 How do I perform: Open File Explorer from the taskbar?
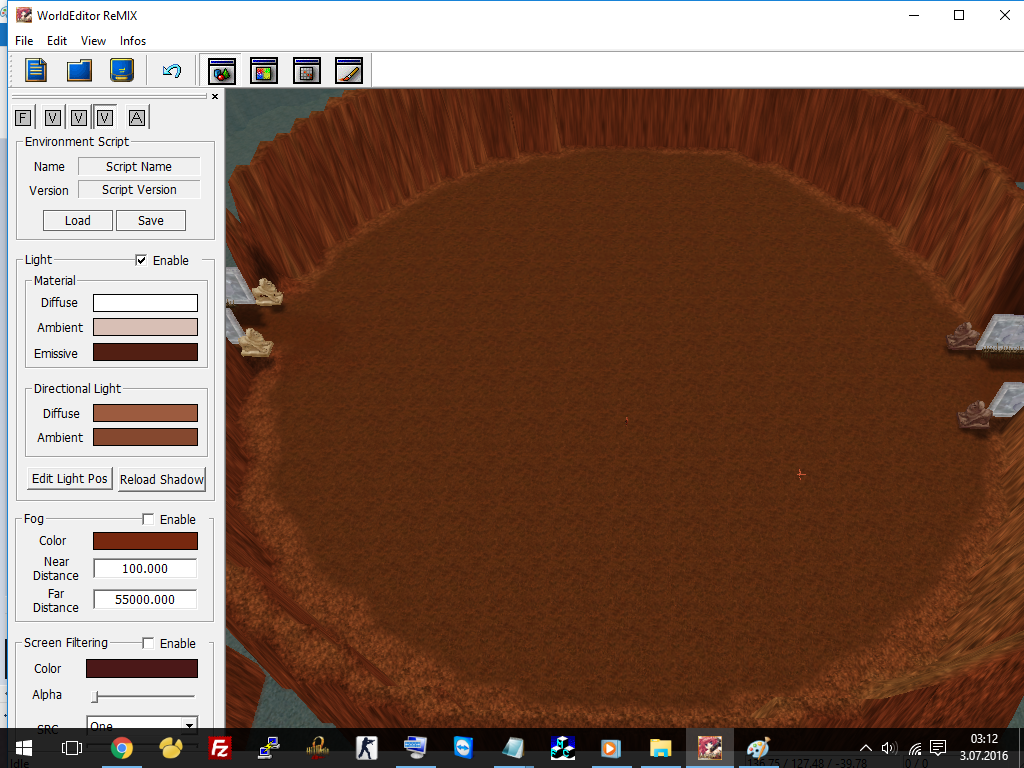point(660,748)
